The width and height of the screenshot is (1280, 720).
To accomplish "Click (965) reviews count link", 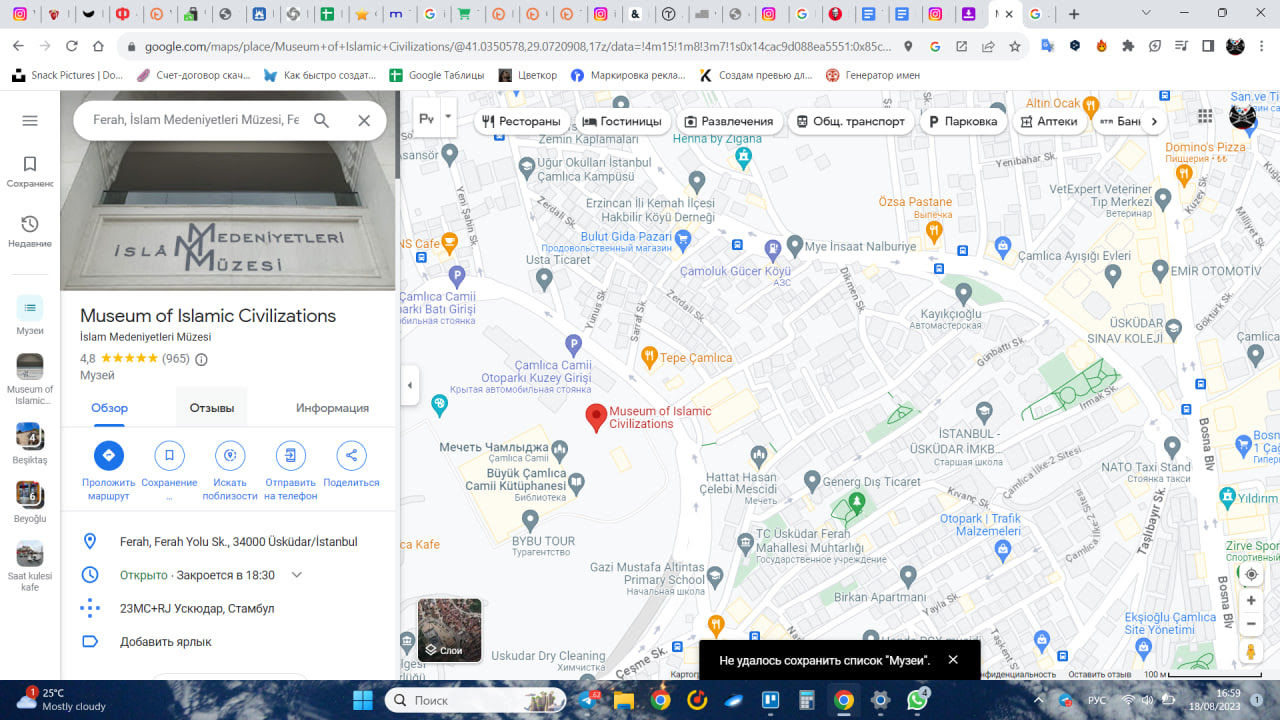I will click(x=176, y=359).
